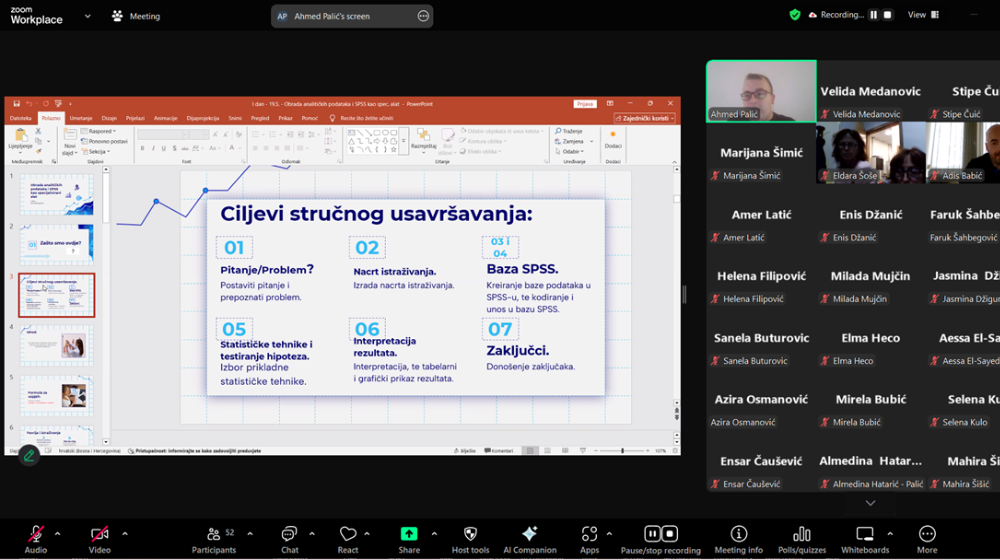
Task: Toggle Komentari comments in PowerPoint status bar
Action: [499, 450]
